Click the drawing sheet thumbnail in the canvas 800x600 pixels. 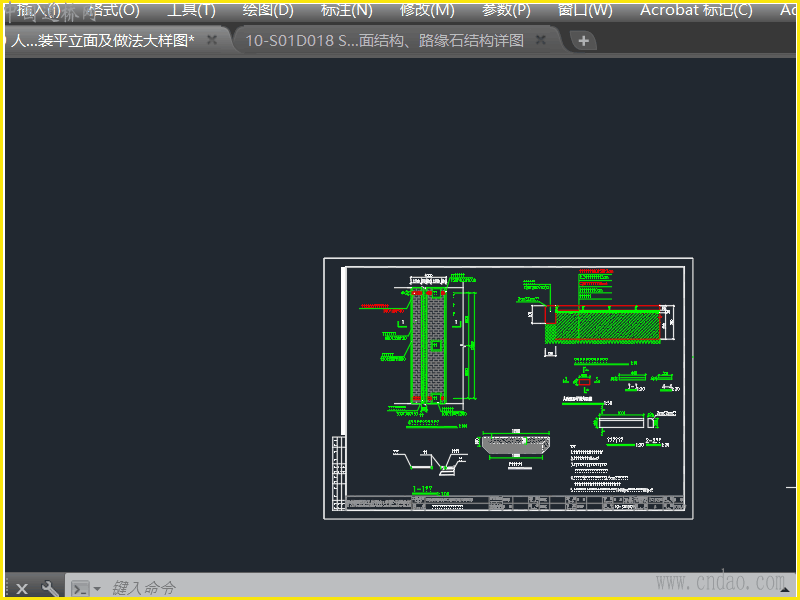(508, 389)
